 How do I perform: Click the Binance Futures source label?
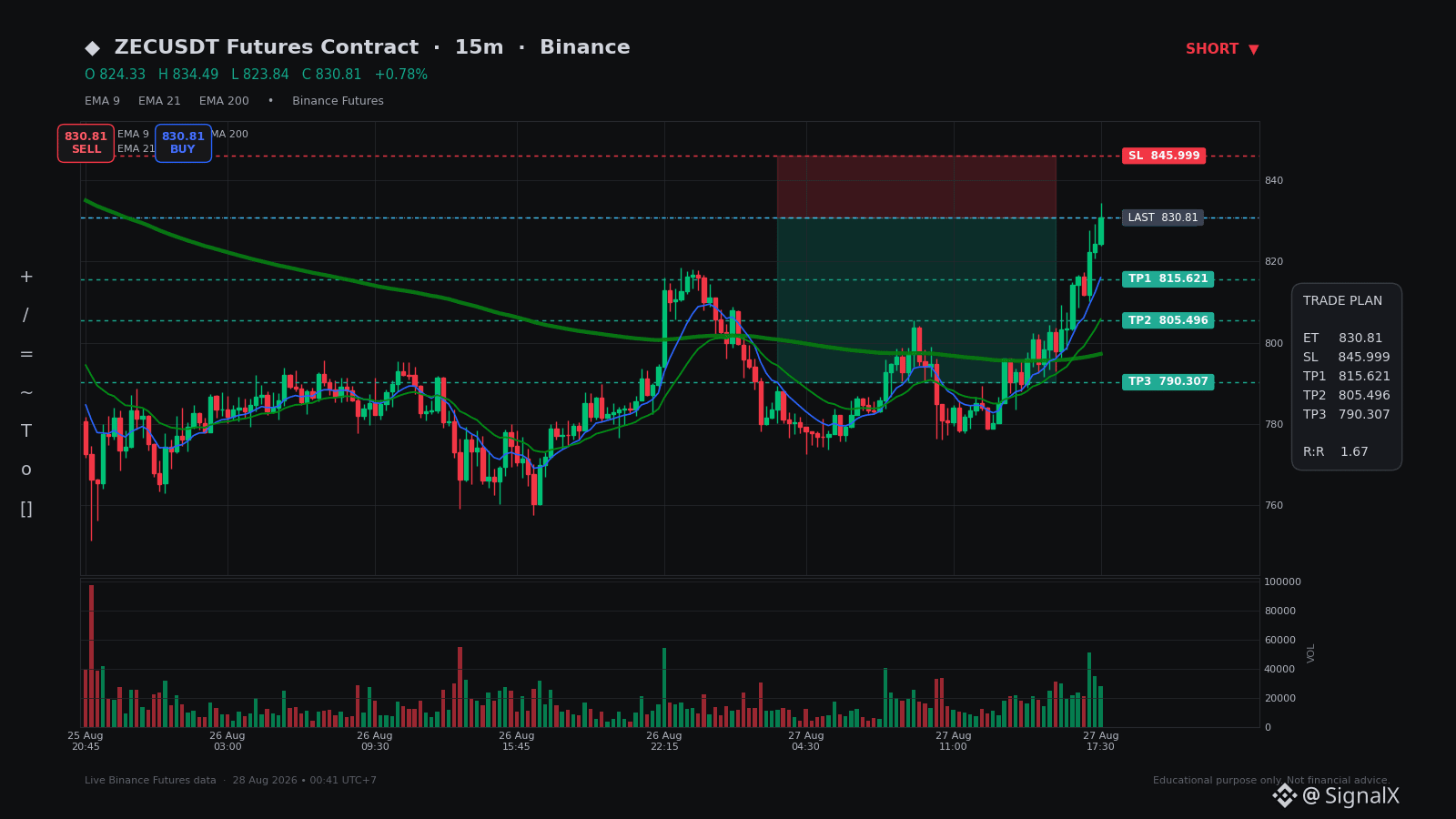(338, 101)
